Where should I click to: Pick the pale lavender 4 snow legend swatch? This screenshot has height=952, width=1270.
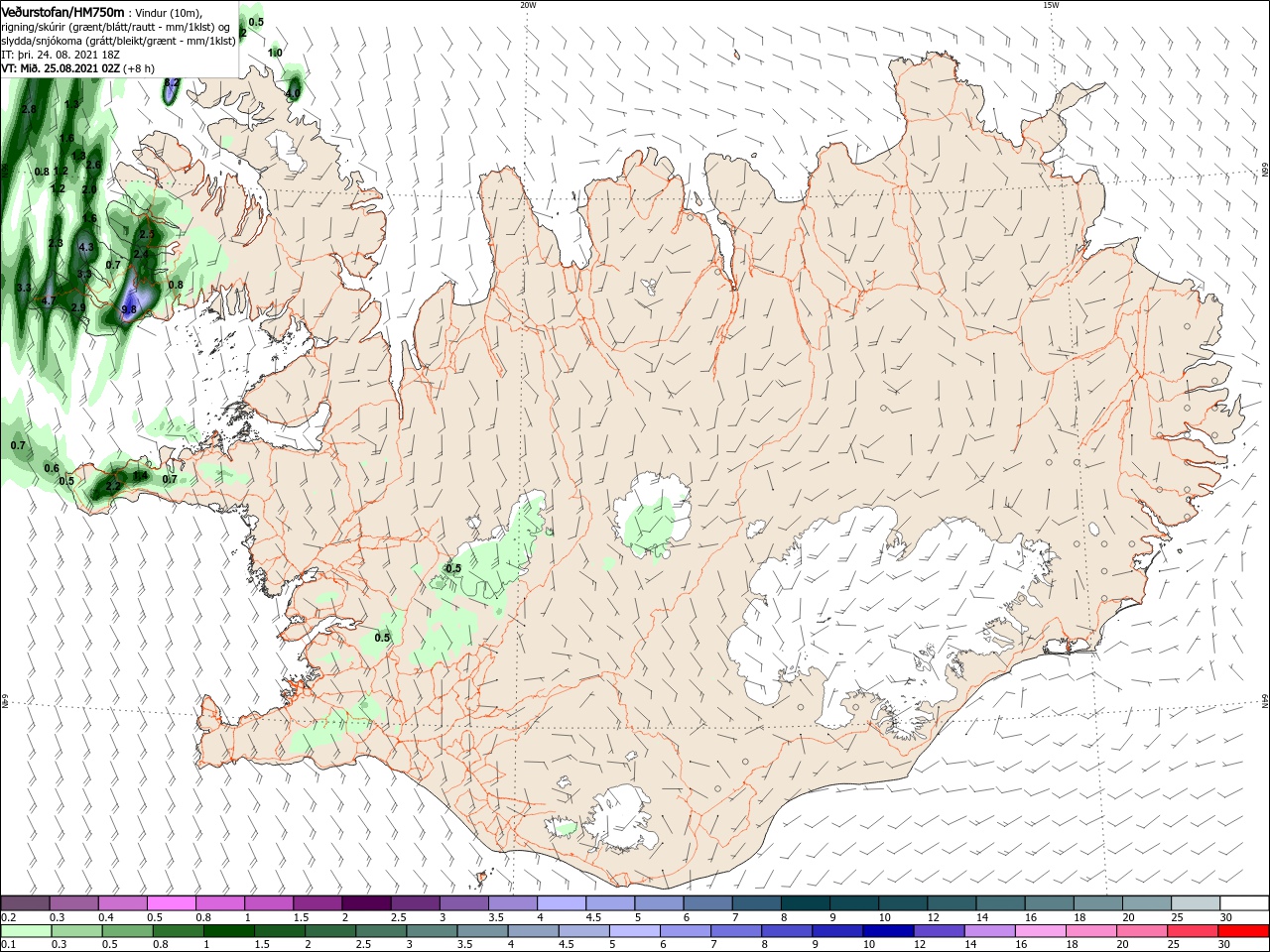(x=562, y=903)
